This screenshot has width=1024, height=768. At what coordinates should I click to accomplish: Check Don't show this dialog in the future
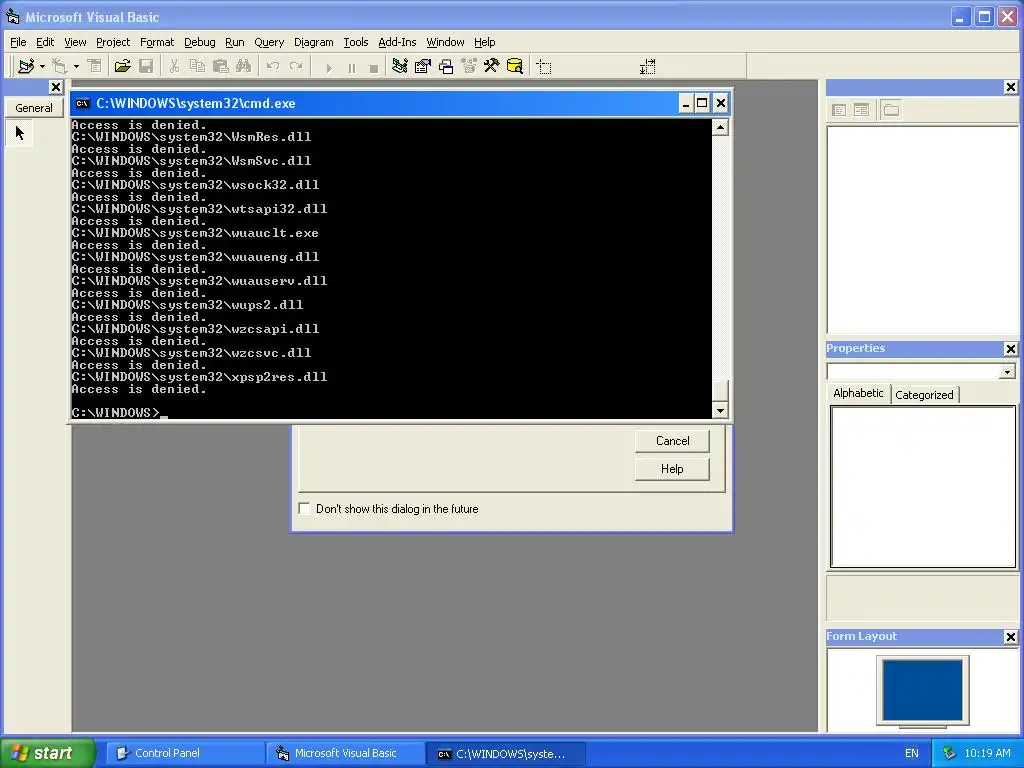coord(304,508)
